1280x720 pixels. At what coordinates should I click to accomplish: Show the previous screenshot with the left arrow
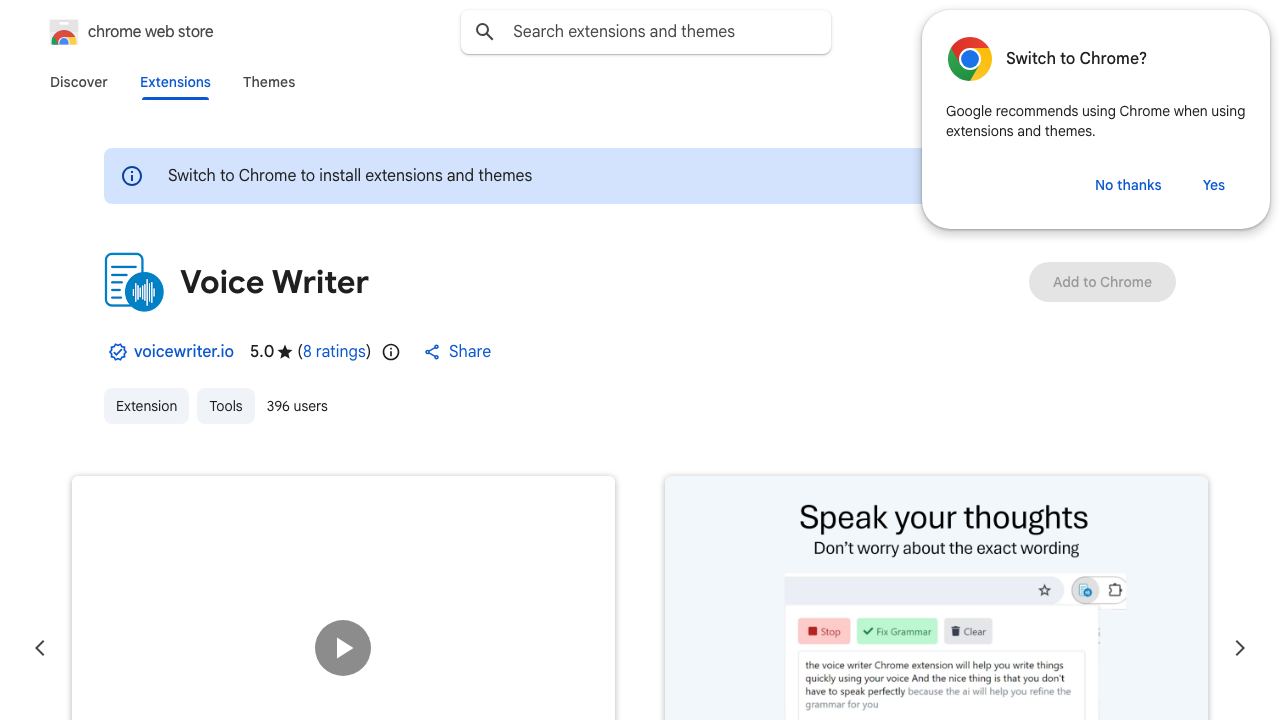(40, 648)
